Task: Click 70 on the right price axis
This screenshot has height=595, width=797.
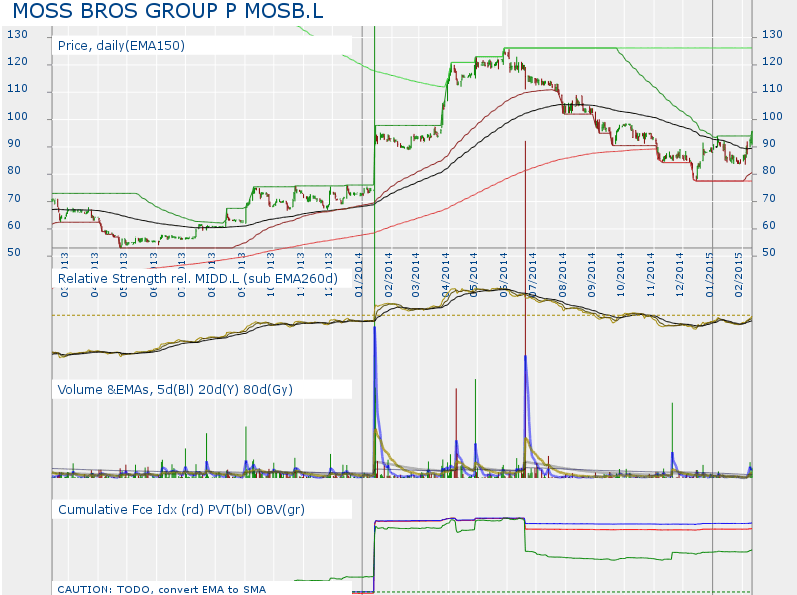Action: (x=769, y=198)
